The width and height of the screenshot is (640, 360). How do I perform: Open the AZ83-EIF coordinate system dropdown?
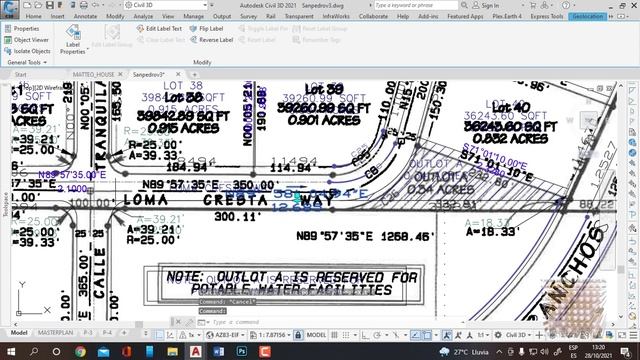coord(226,335)
